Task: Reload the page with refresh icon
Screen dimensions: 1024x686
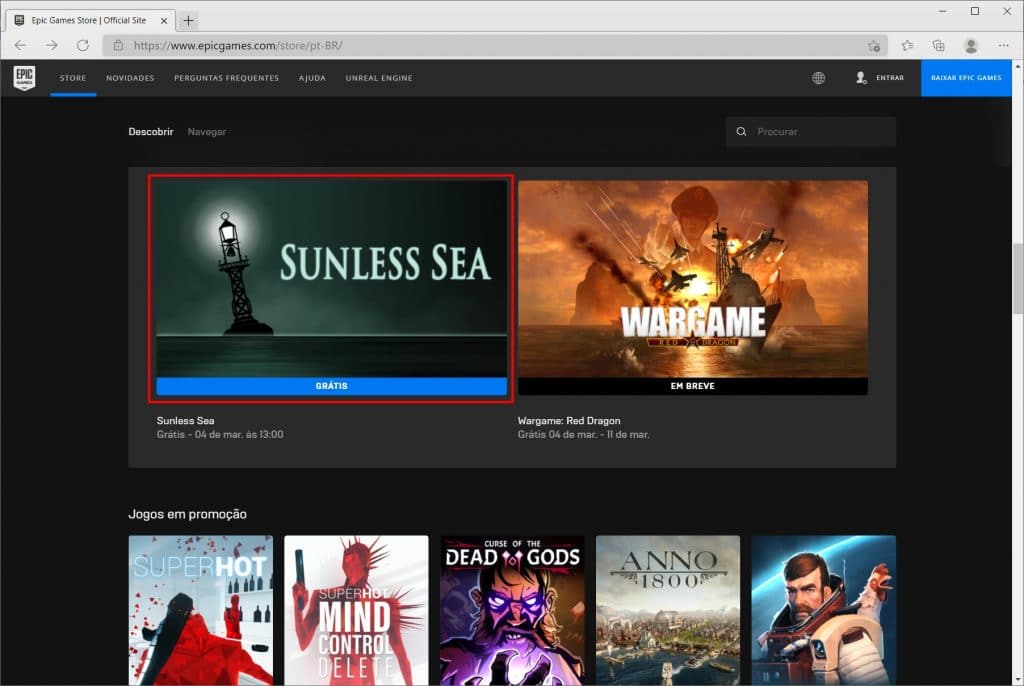Action: click(x=83, y=45)
